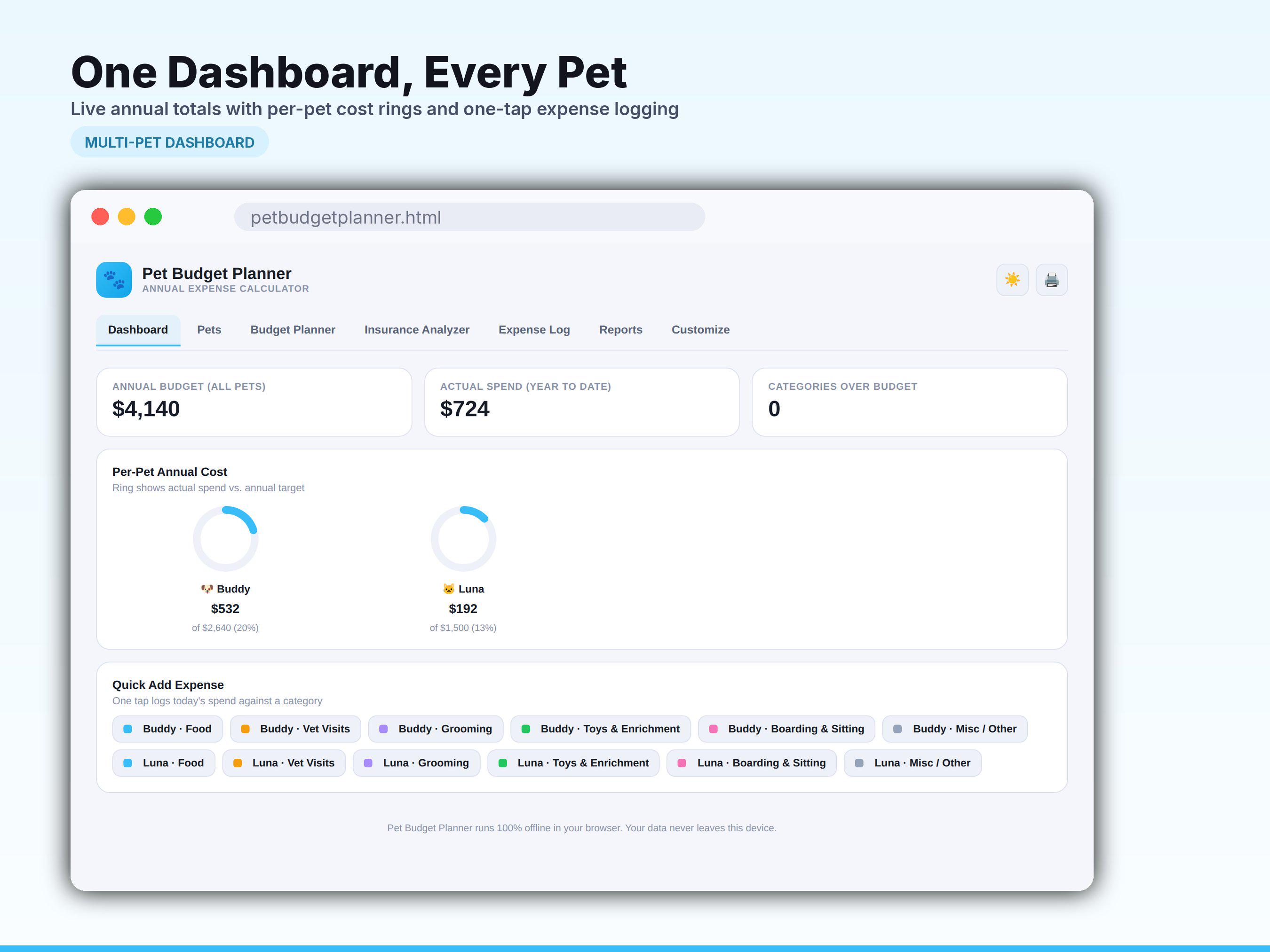Screen dimensions: 1270x952
Task: Click the Annual Budget $4,140 value
Action: [146, 409]
